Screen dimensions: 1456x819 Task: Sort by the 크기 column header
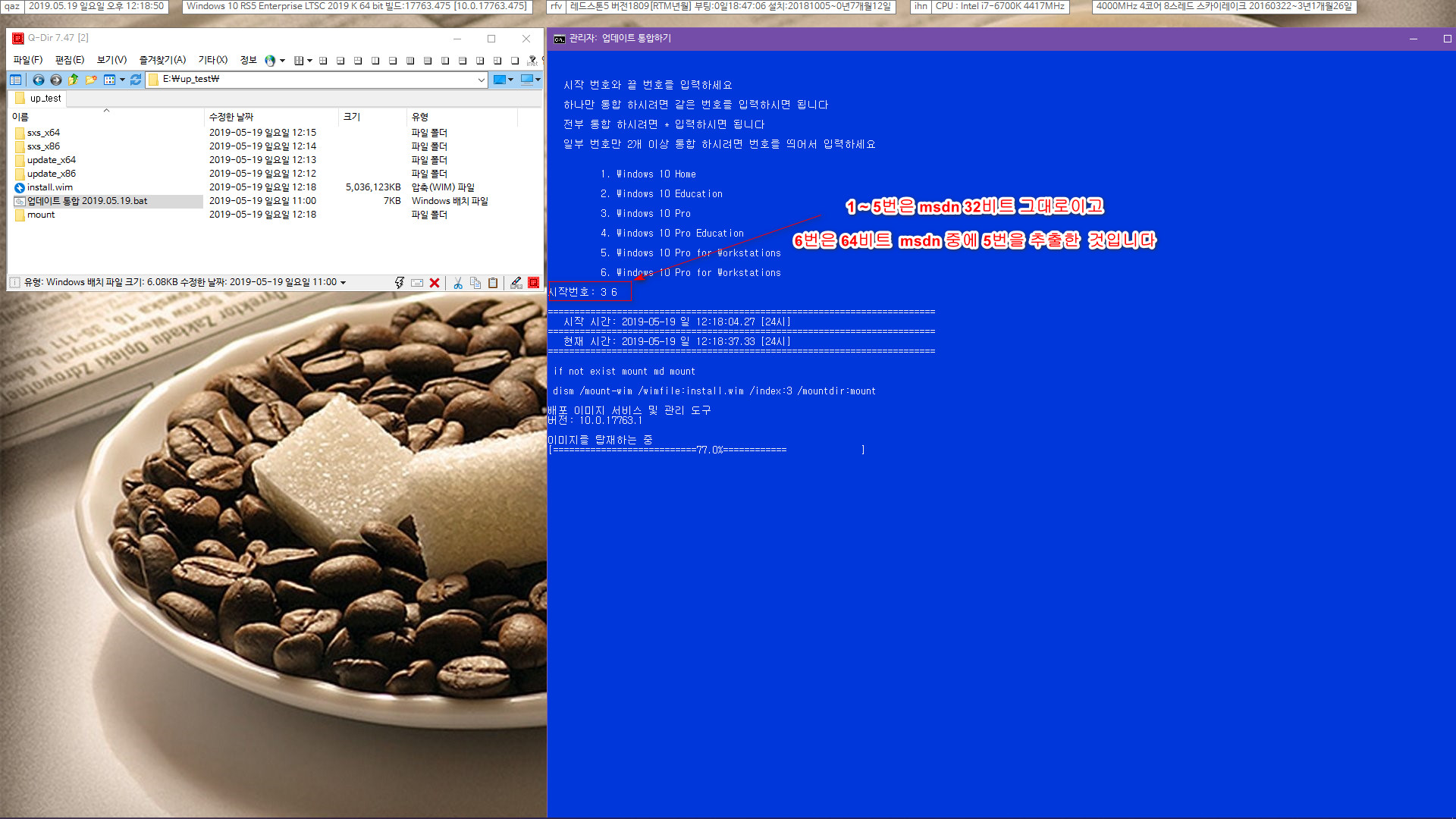coord(372,117)
